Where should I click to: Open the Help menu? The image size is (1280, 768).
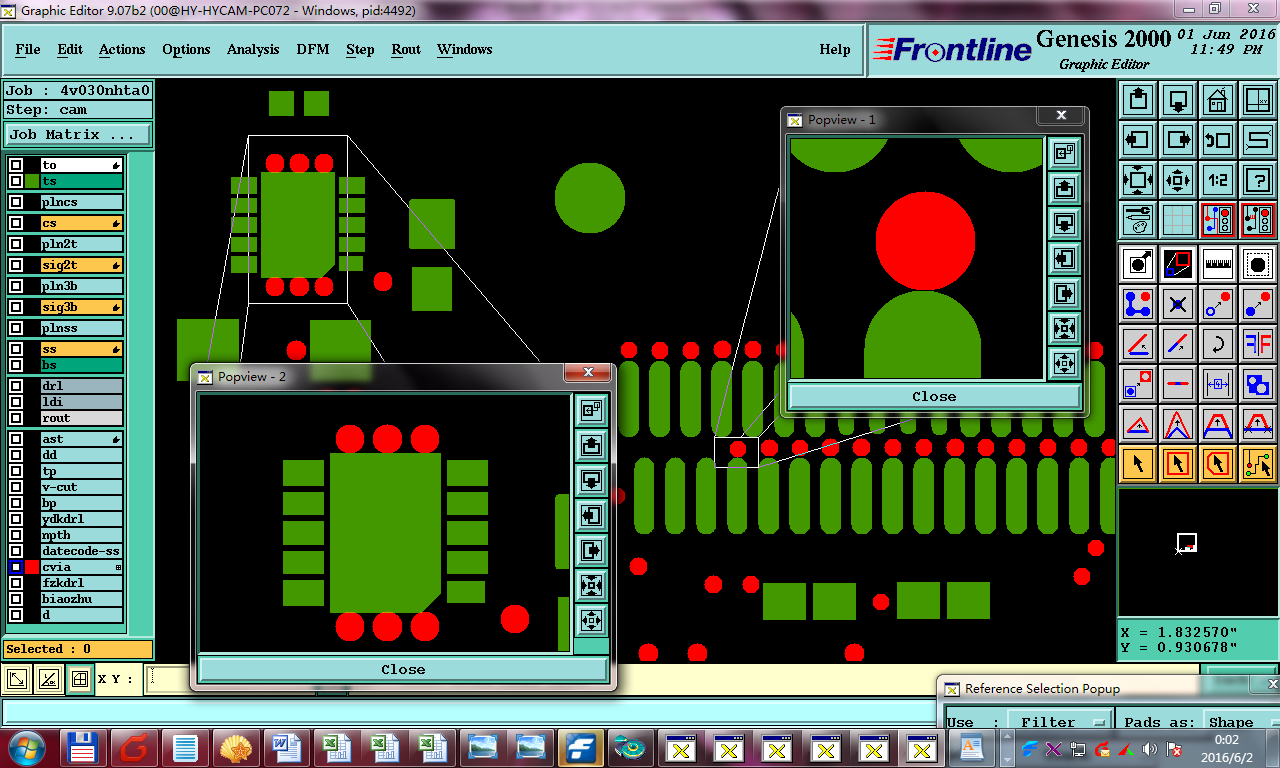835,49
